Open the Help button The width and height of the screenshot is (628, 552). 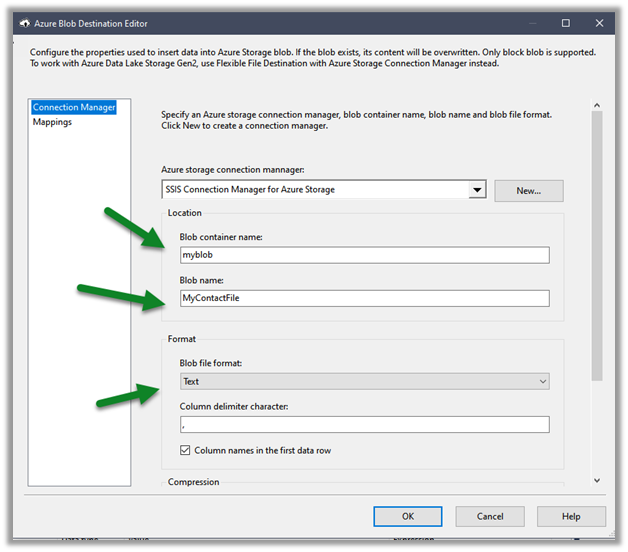pyautogui.click(x=571, y=517)
